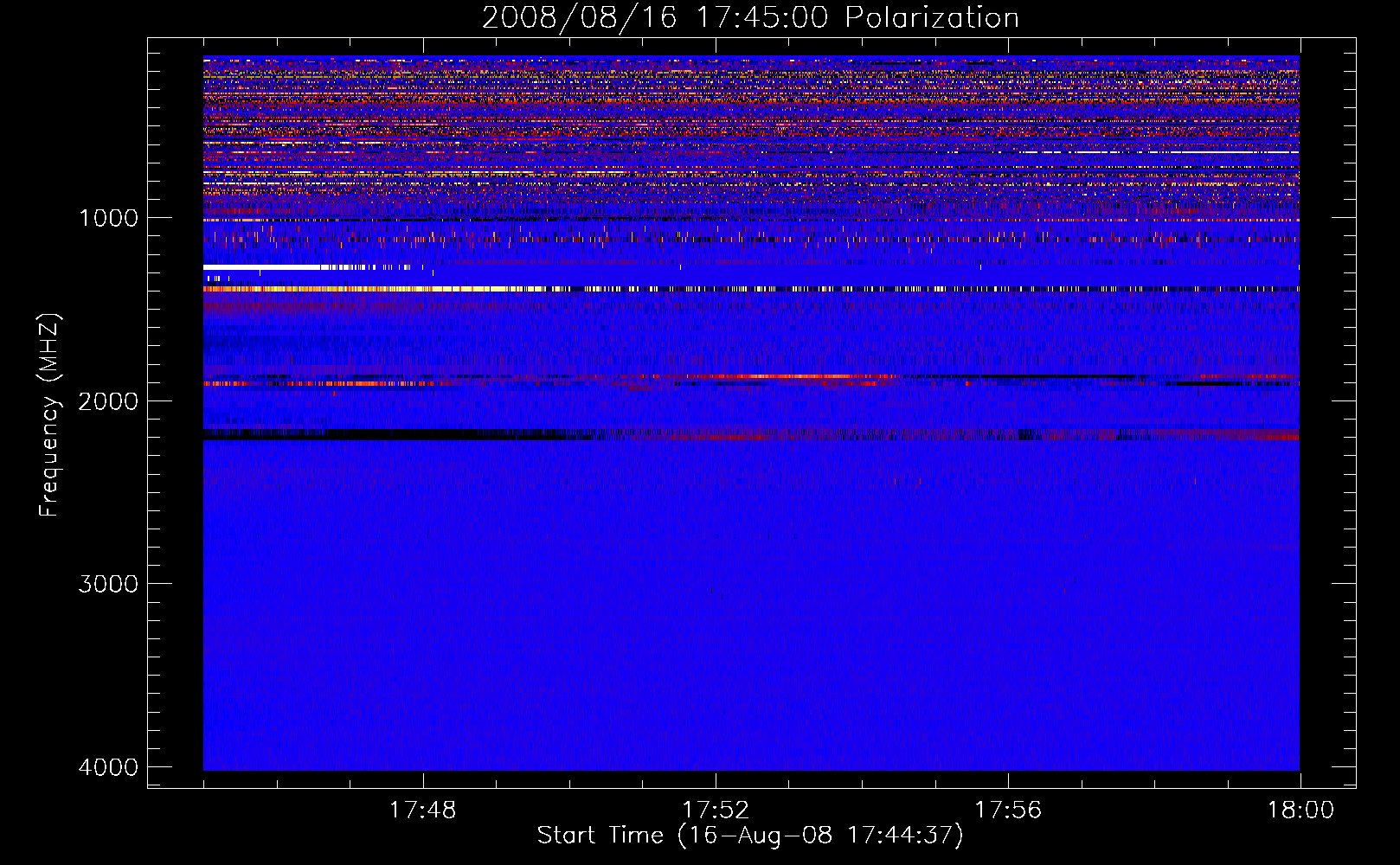Click the 3000 frequency tick label

click(109, 584)
